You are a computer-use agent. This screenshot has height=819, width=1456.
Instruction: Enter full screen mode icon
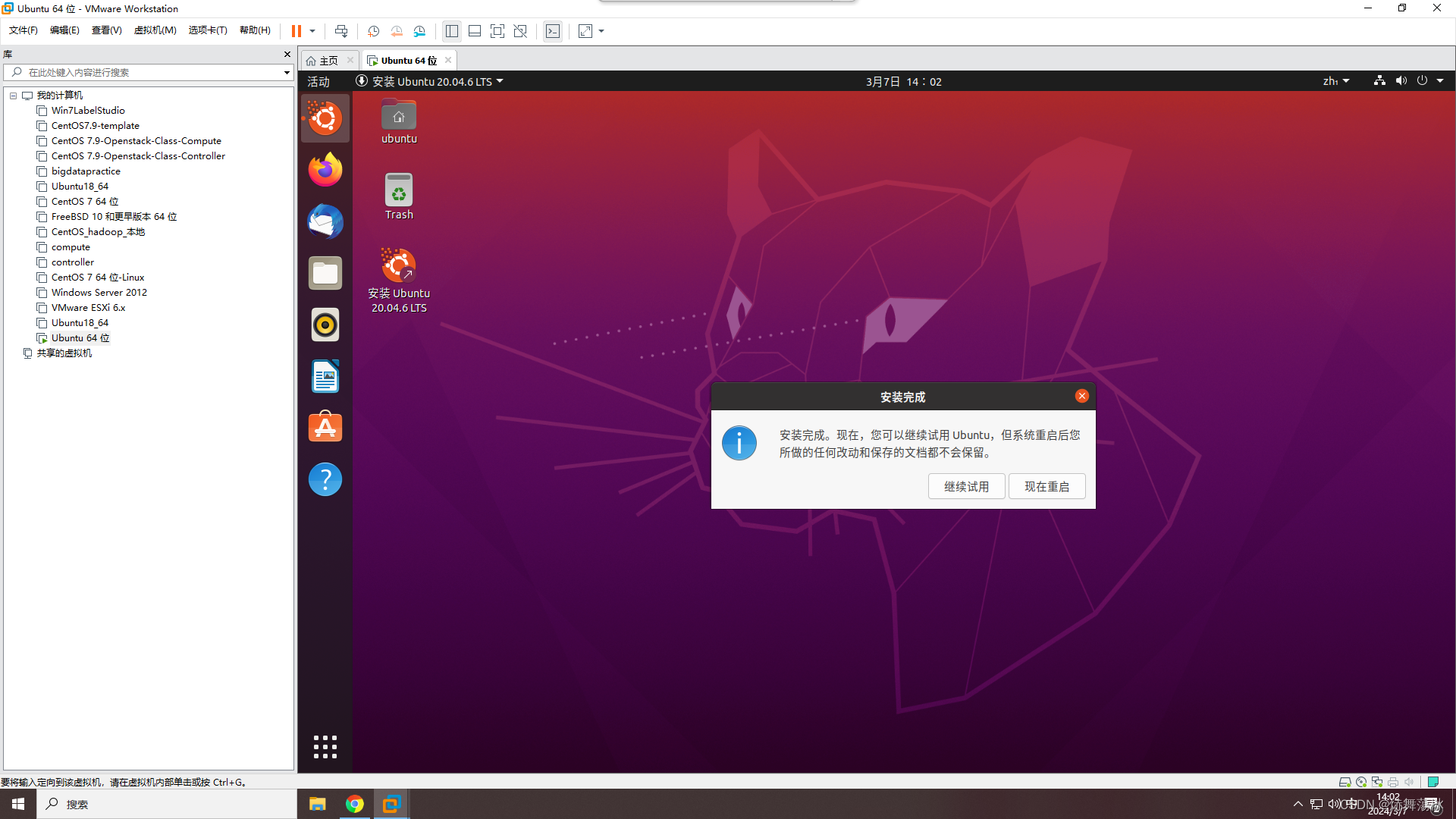[x=497, y=31]
